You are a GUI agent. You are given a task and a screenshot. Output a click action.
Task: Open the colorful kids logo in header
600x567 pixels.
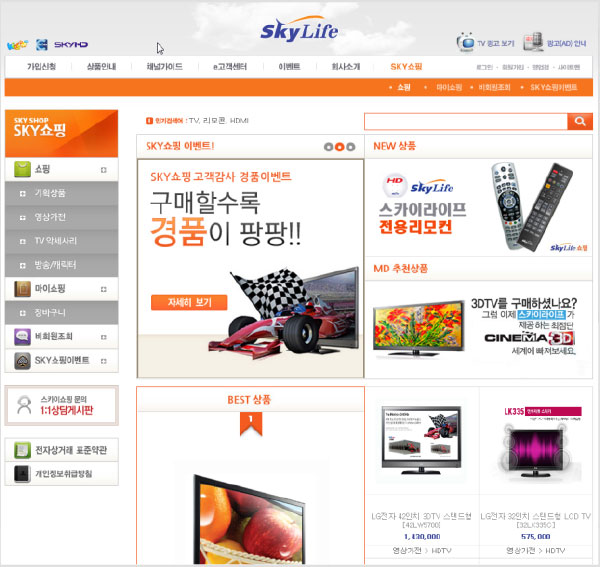(17, 45)
